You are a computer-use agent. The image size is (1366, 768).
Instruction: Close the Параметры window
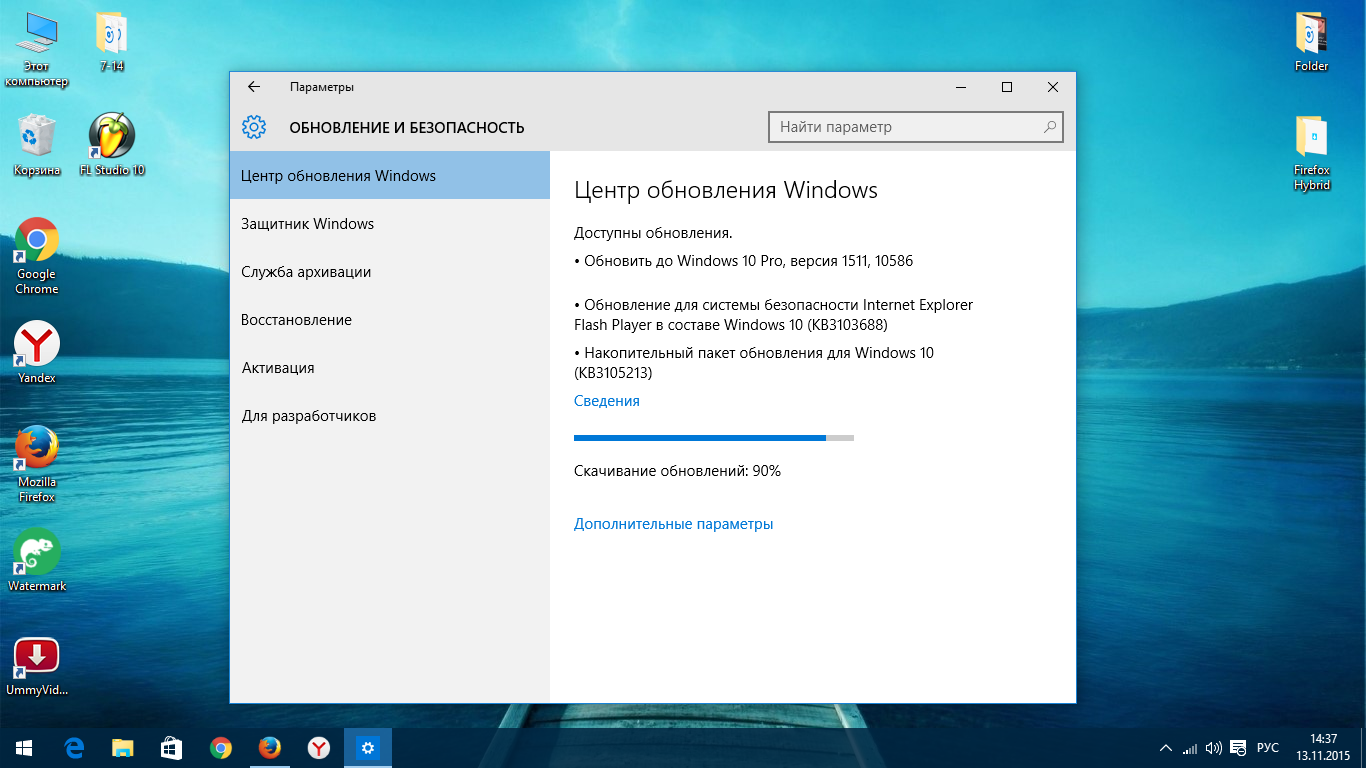tap(1053, 87)
